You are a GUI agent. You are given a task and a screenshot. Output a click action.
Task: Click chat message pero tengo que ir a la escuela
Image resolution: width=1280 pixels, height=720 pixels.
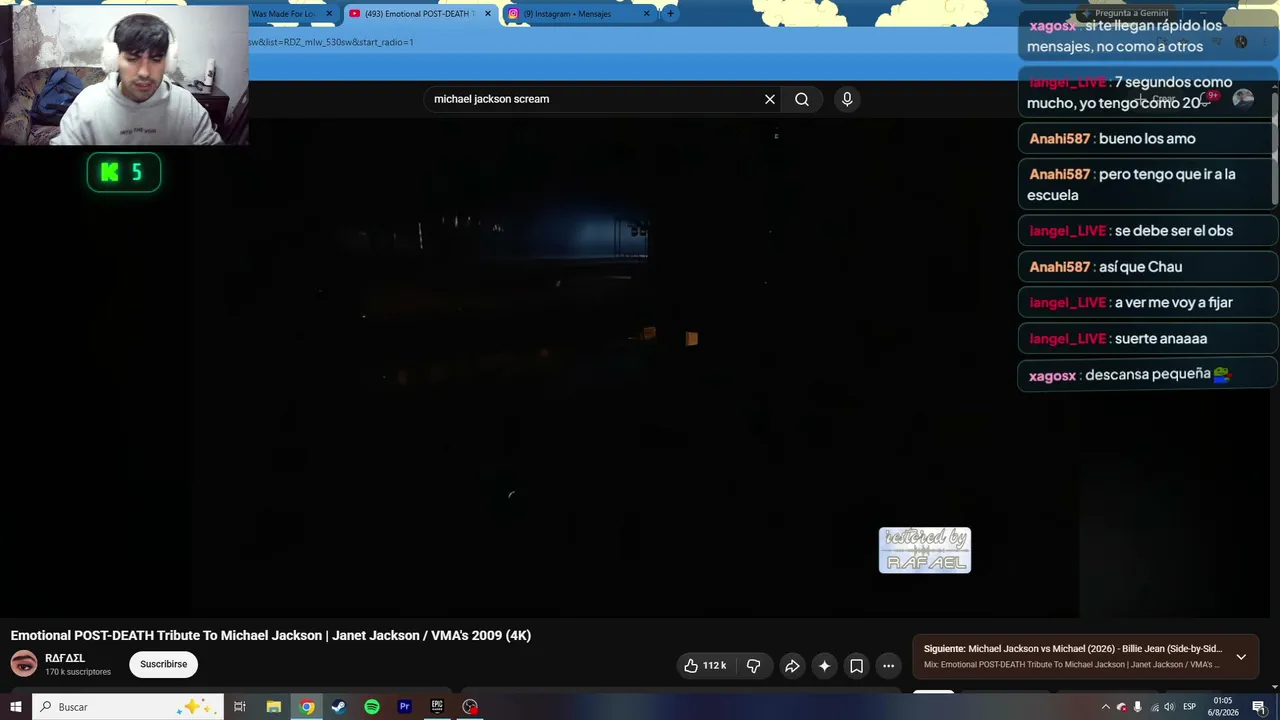pyautogui.click(x=1148, y=185)
